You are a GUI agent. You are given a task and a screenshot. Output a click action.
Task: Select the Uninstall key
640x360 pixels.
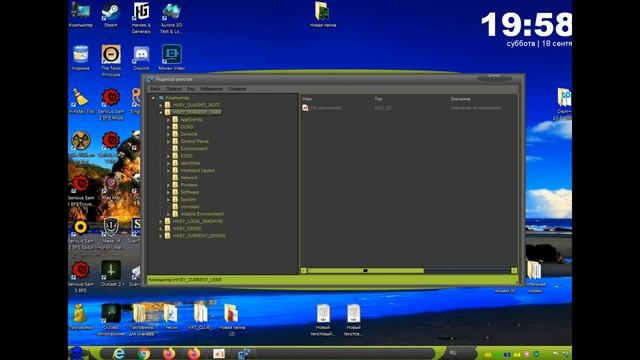190,207
